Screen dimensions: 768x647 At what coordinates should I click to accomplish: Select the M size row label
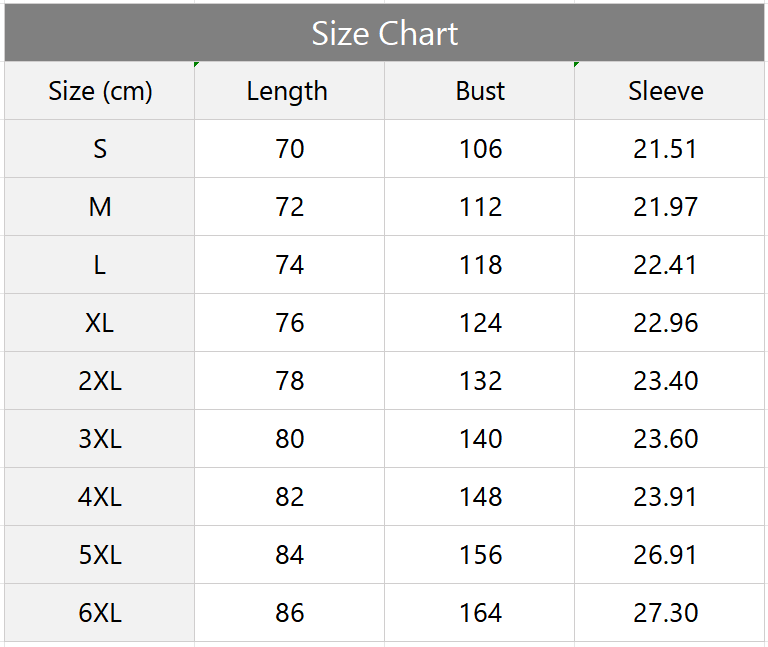pos(100,207)
